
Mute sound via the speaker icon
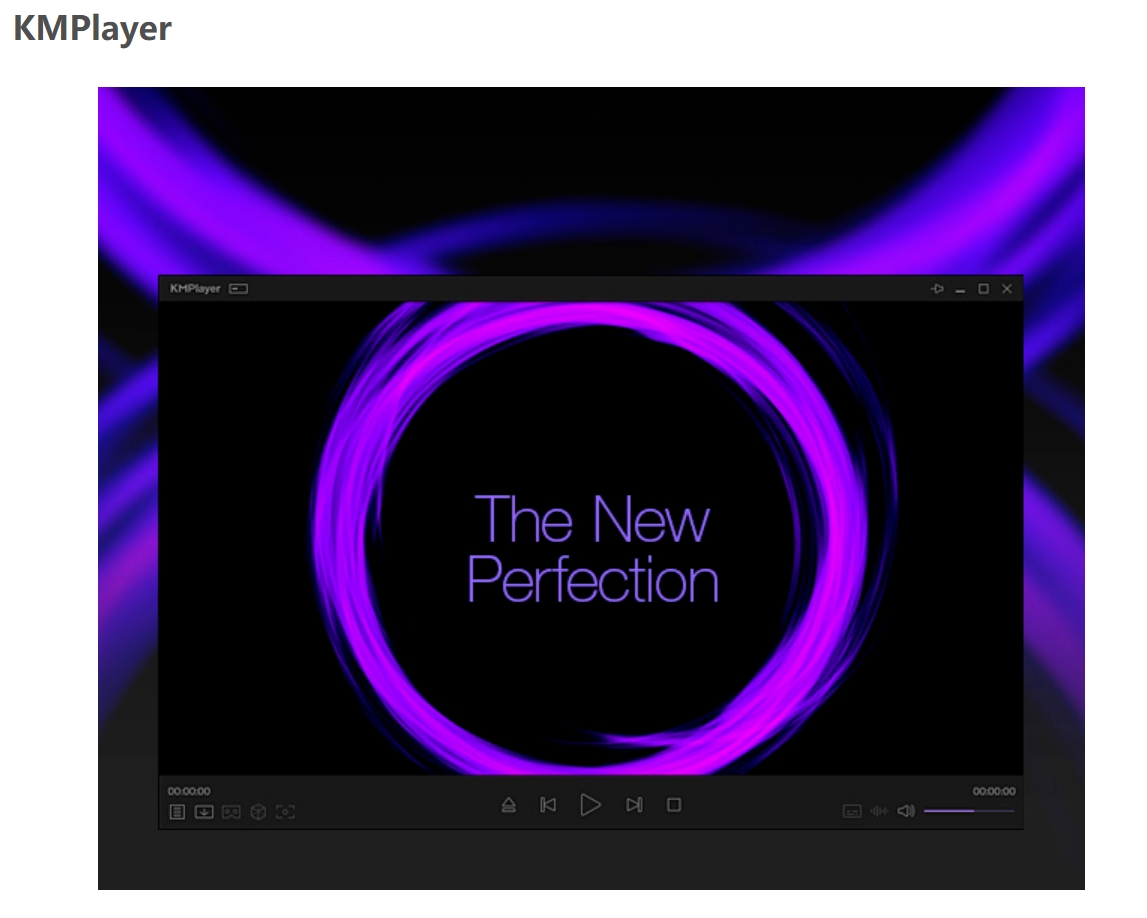(x=906, y=811)
